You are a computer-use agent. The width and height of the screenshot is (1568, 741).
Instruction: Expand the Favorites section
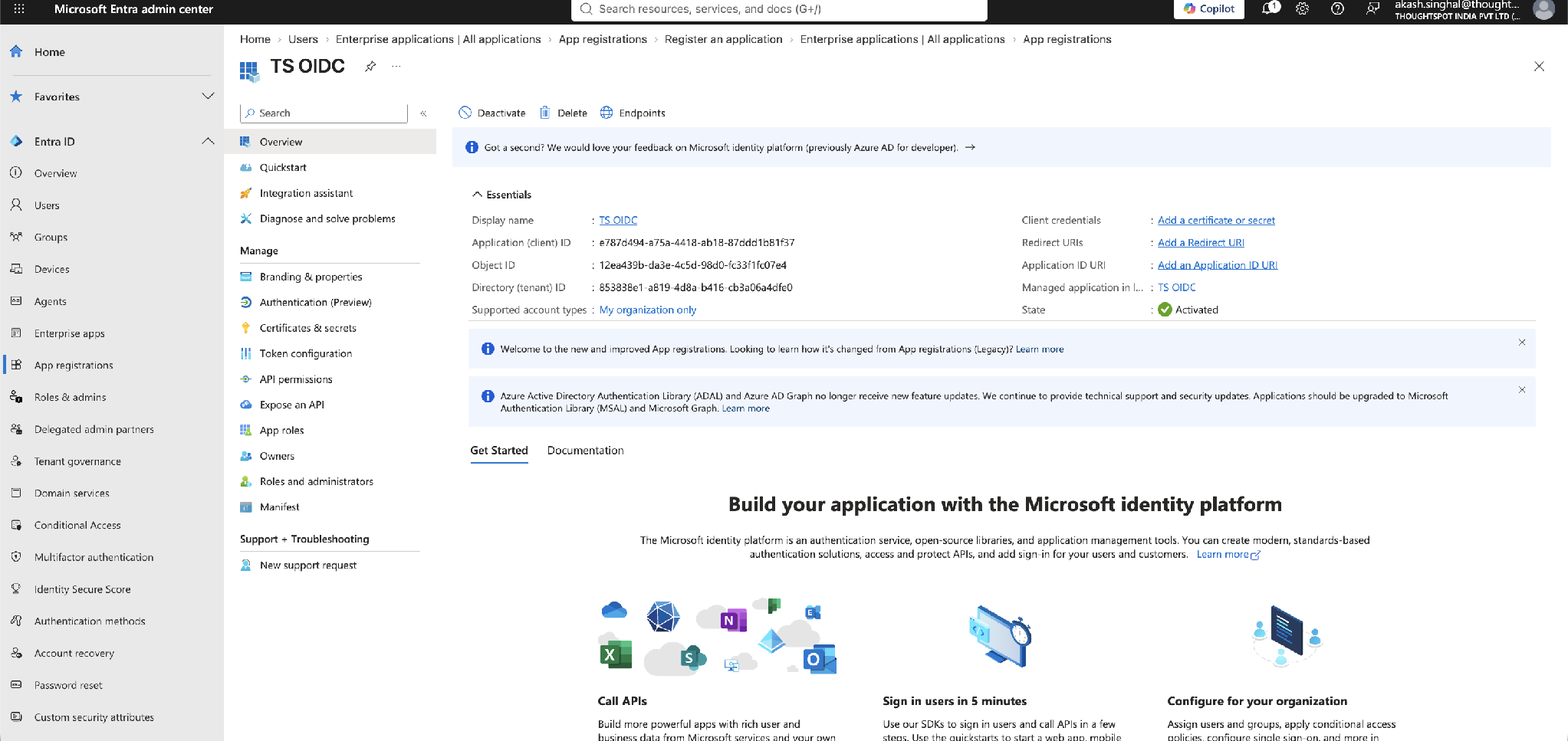208,97
